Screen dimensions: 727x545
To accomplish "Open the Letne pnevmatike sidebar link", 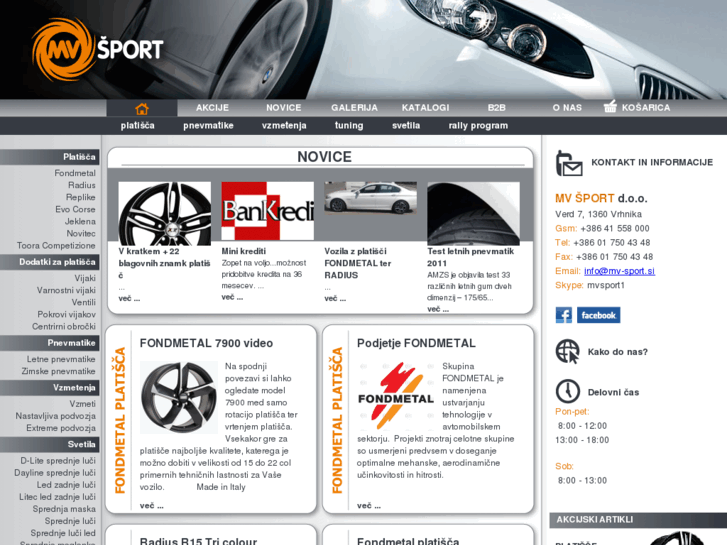I will coord(61,359).
